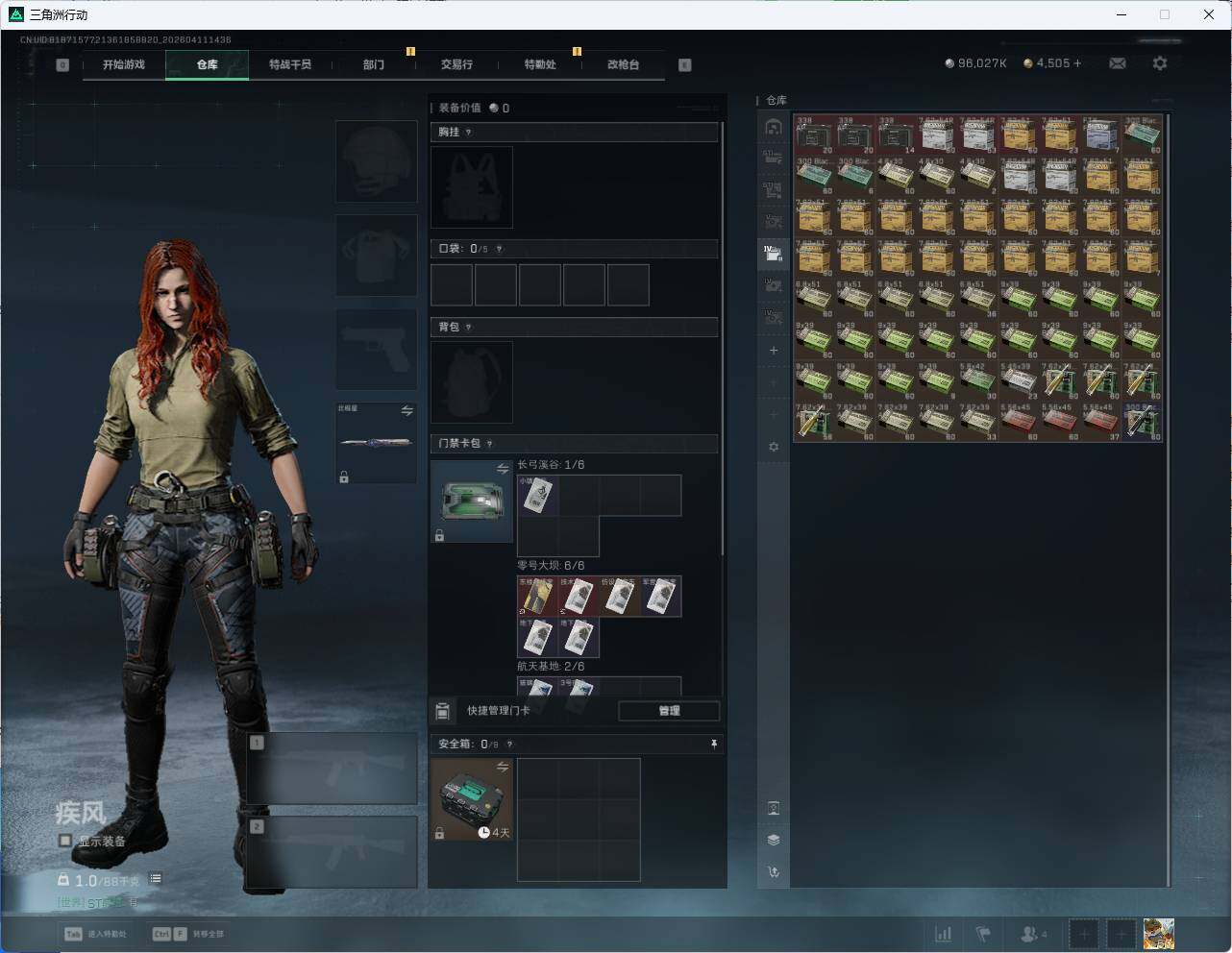Select the 长弓溪谷 door key card
The image size is (1232, 953).
(538, 496)
